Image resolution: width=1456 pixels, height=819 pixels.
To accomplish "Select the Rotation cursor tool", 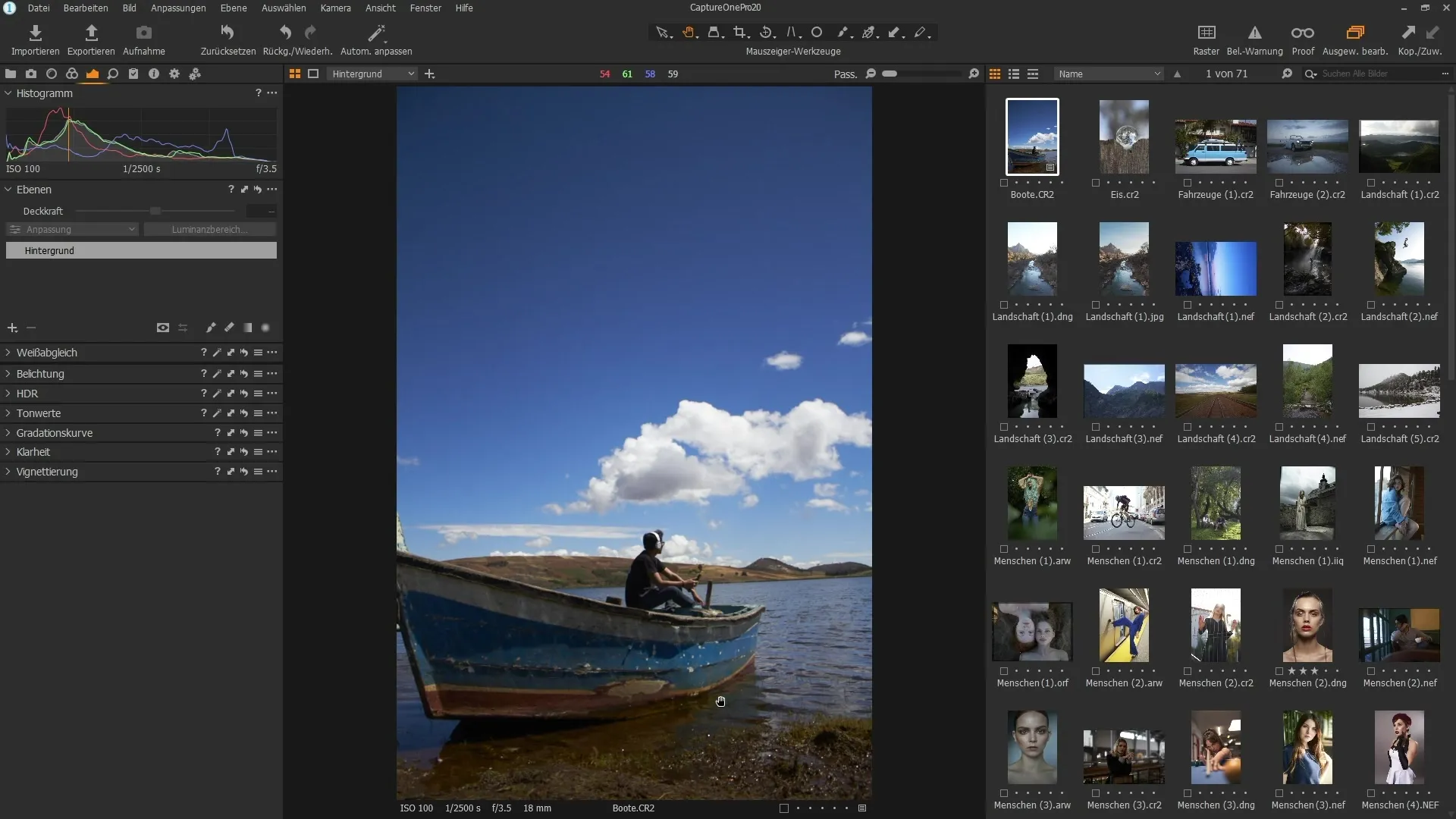I will pyautogui.click(x=766, y=33).
